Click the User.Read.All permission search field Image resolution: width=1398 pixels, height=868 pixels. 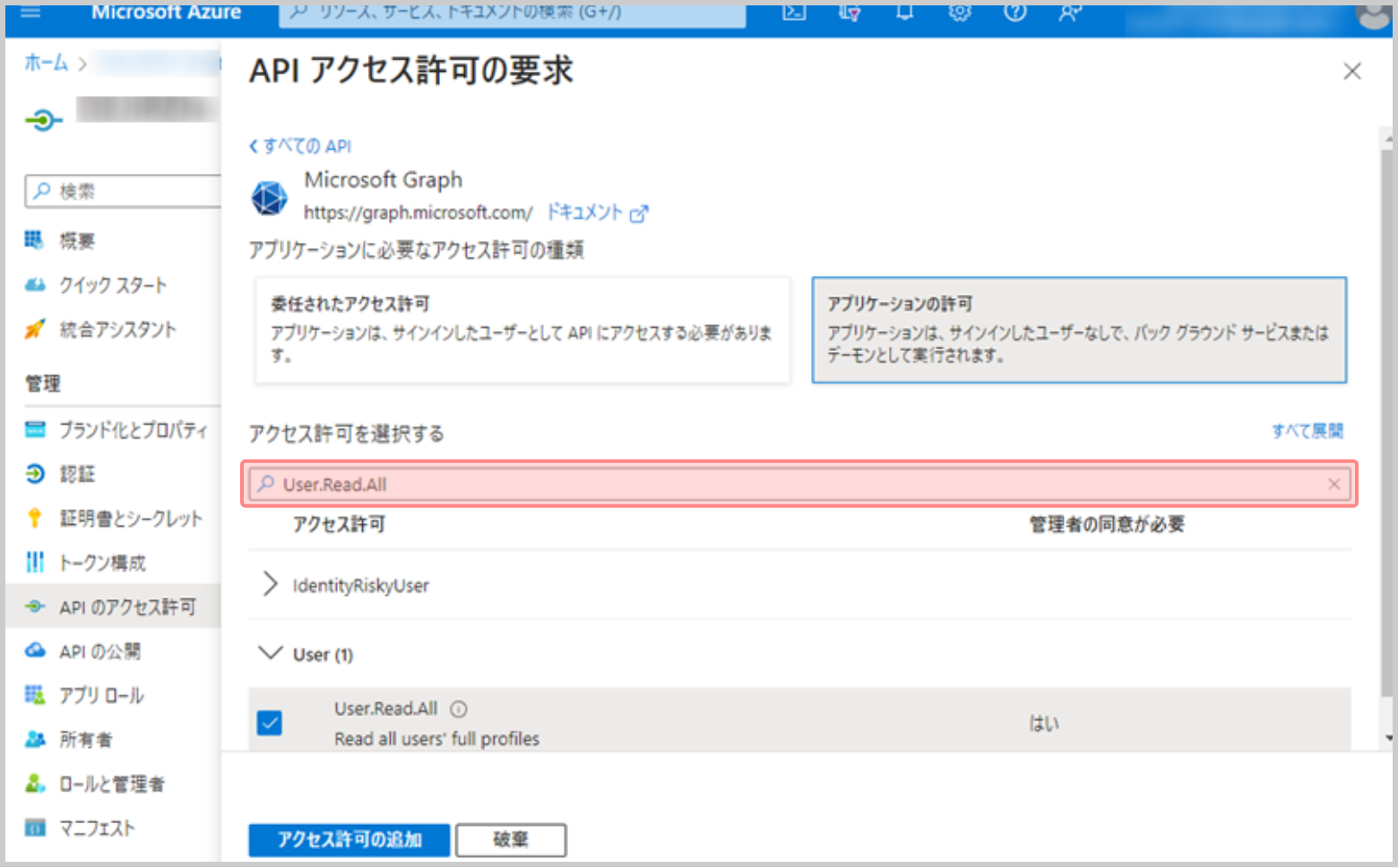pos(789,485)
